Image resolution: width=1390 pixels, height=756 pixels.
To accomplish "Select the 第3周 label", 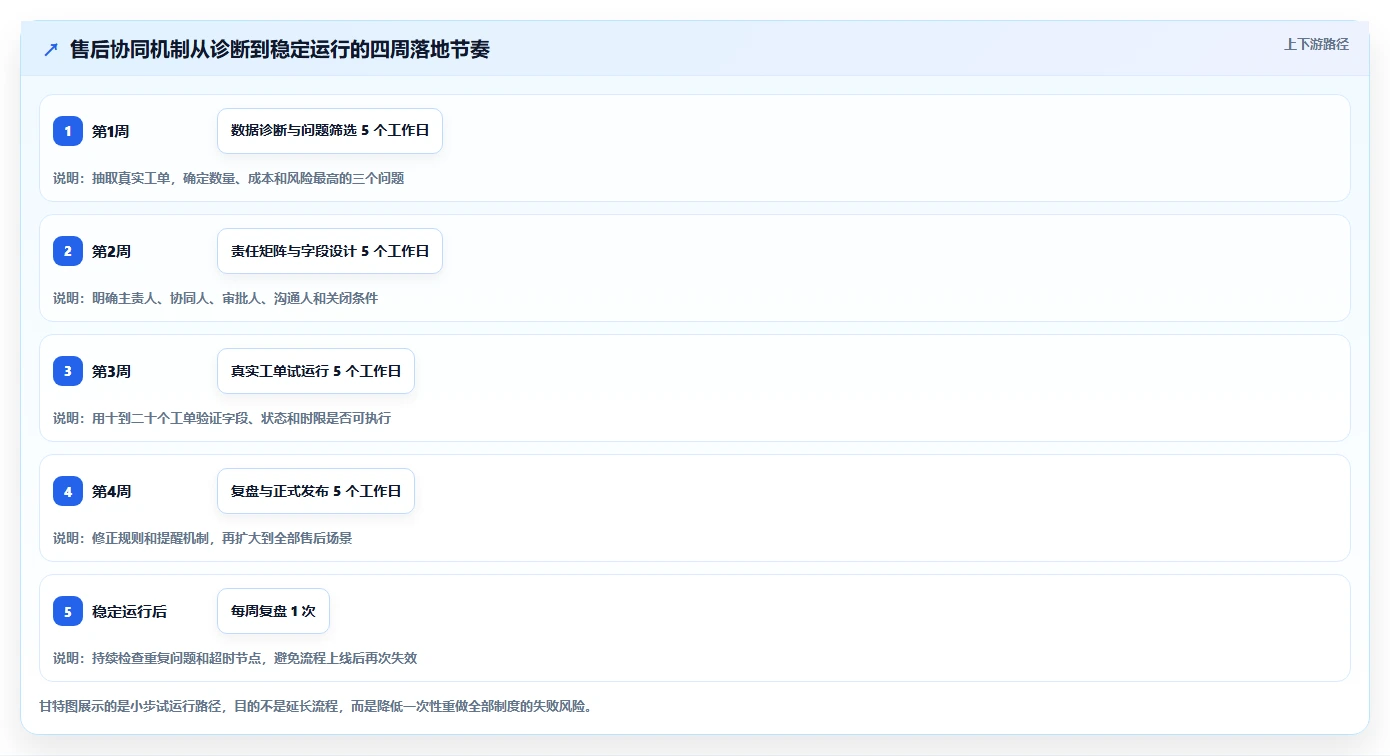I will click(111, 371).
